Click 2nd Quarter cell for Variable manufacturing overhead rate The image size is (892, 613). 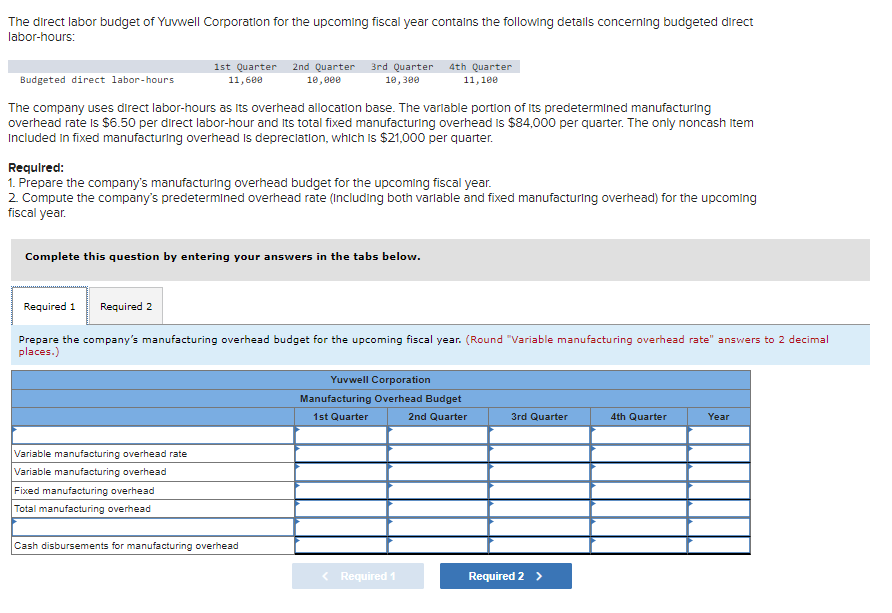click(438, 454)
